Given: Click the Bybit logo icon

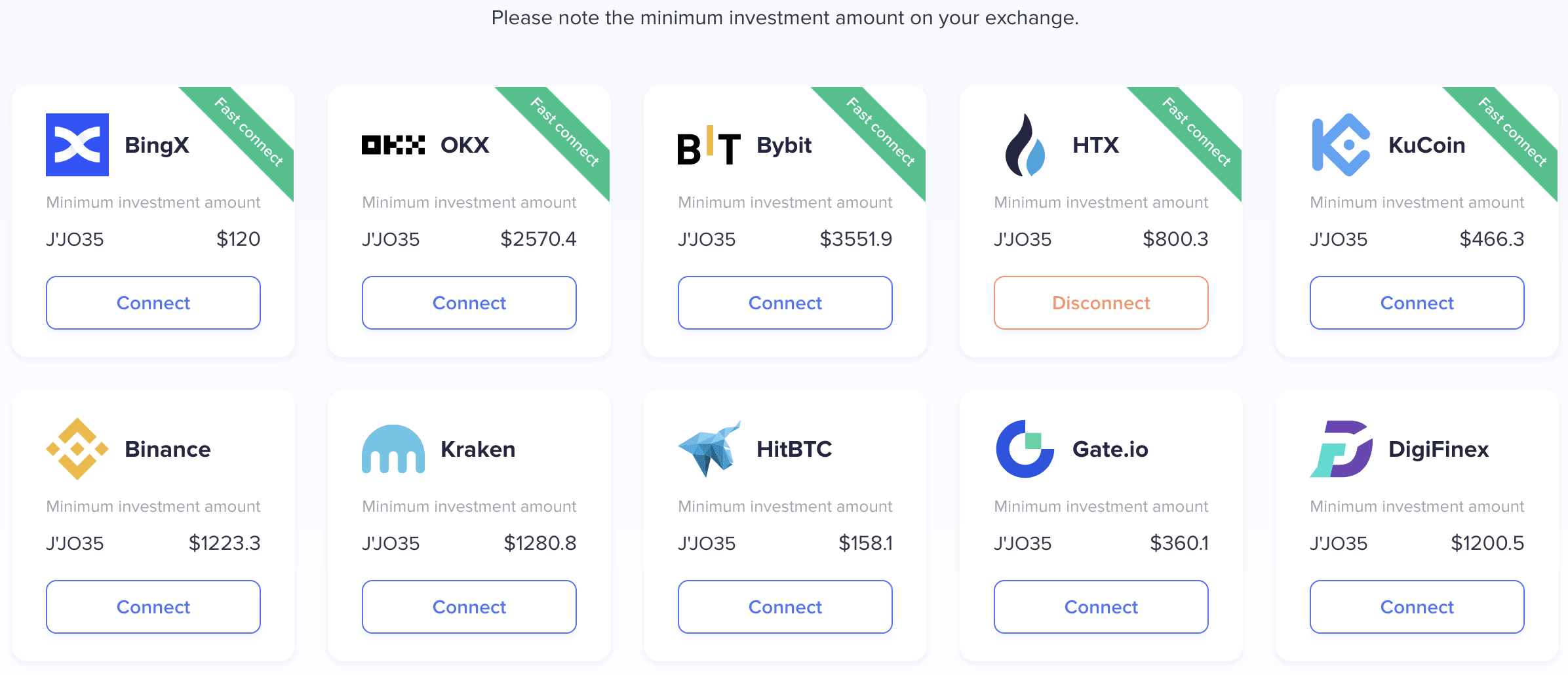Looking at the screenshot, I should pyautogui.click(x=709, y=145).
